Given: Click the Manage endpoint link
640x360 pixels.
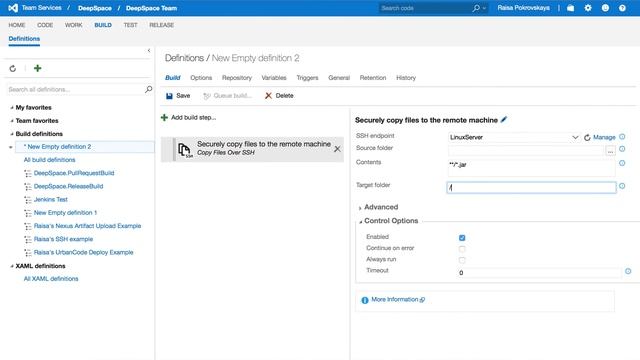Looking at the screenshot, I should pos(604,137).
